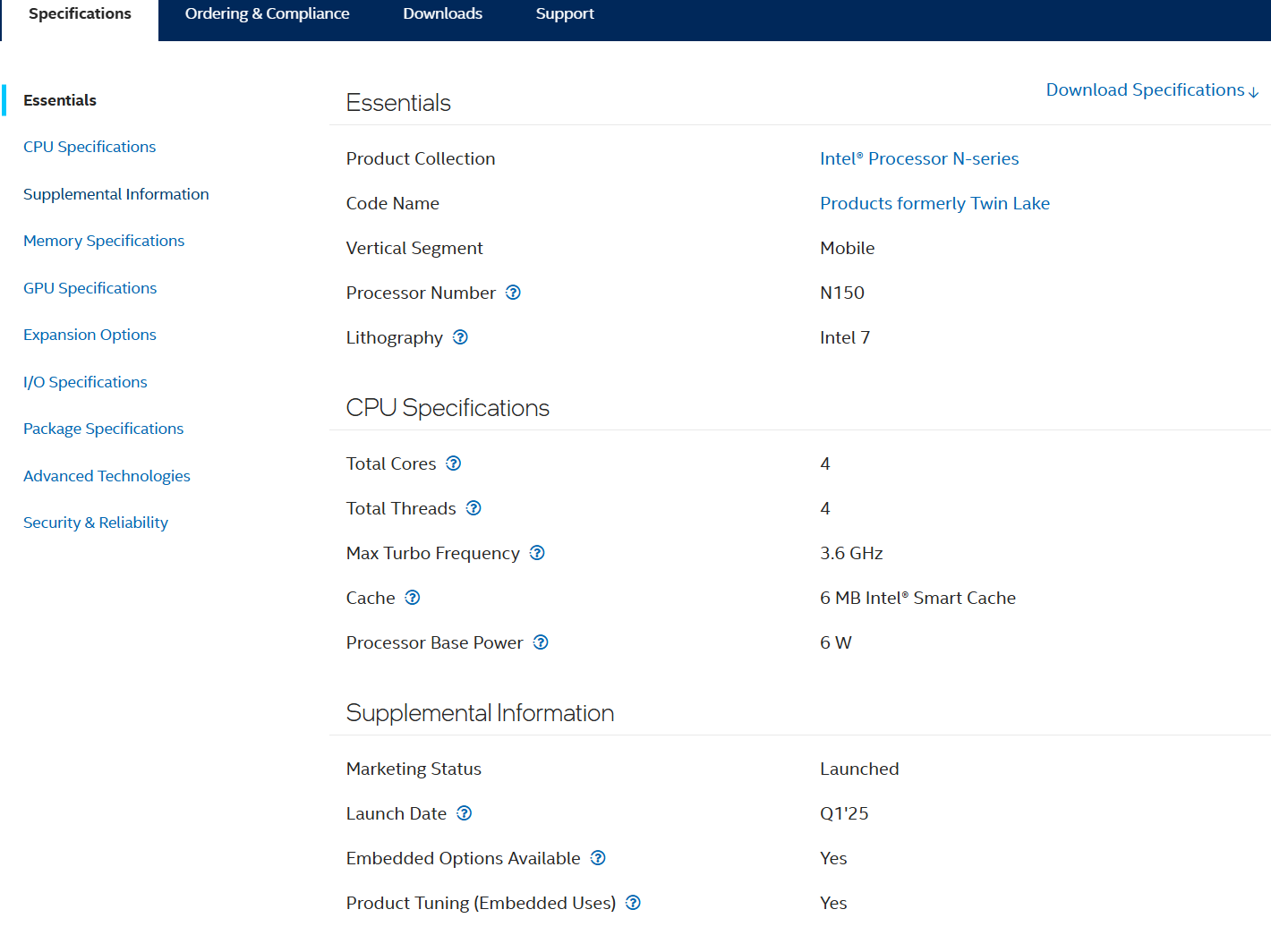The height and width of the screenshot is (952, 1271).
Task: Select Essentials in the sidebar
Action: (60, 100)
